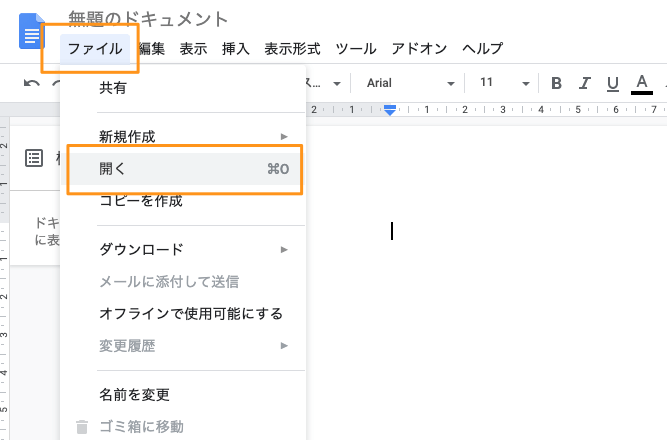Open the Arial font dropdown
667x440 pixels.
coord(410,83)
